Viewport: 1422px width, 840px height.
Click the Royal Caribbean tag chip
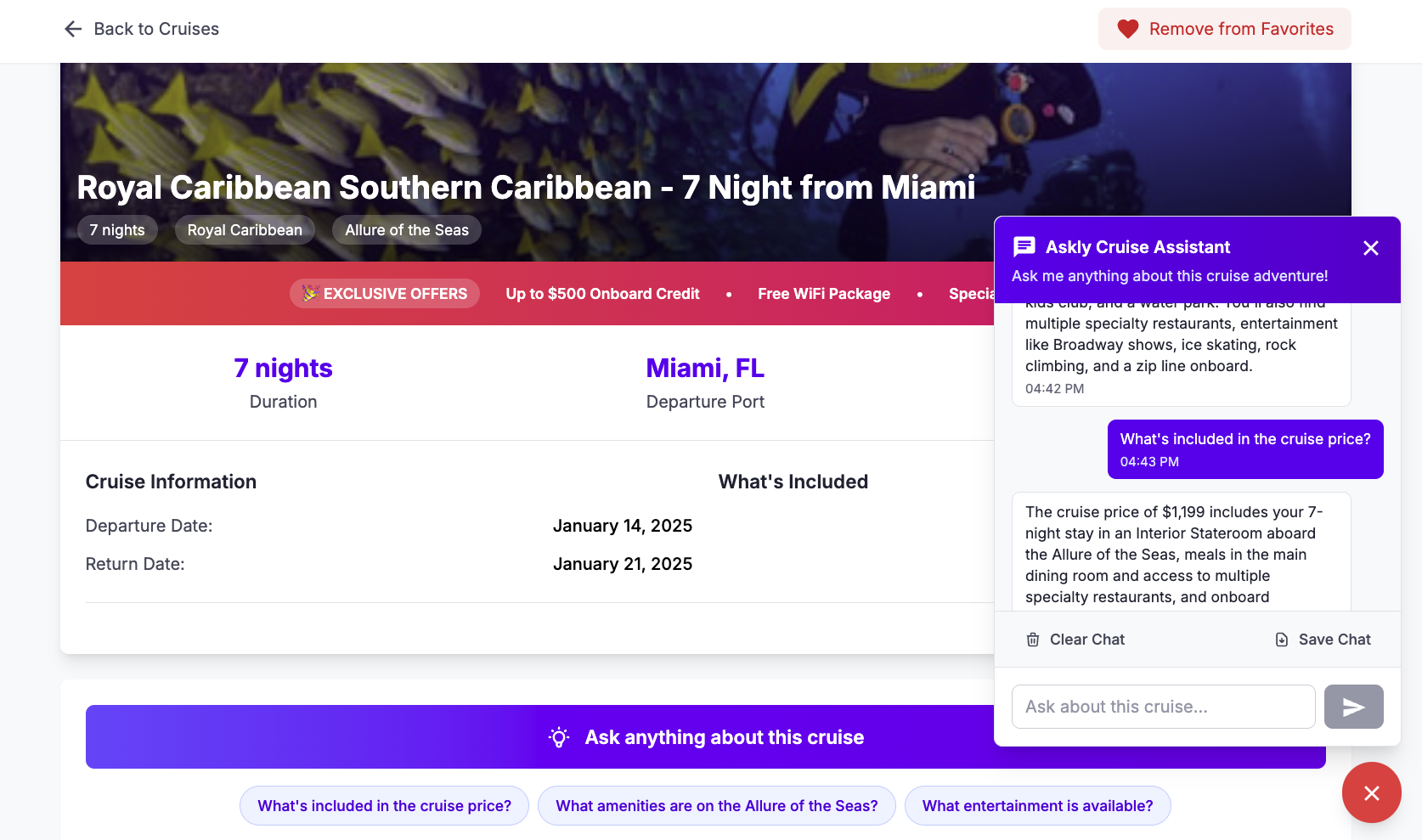click(245, 230)
